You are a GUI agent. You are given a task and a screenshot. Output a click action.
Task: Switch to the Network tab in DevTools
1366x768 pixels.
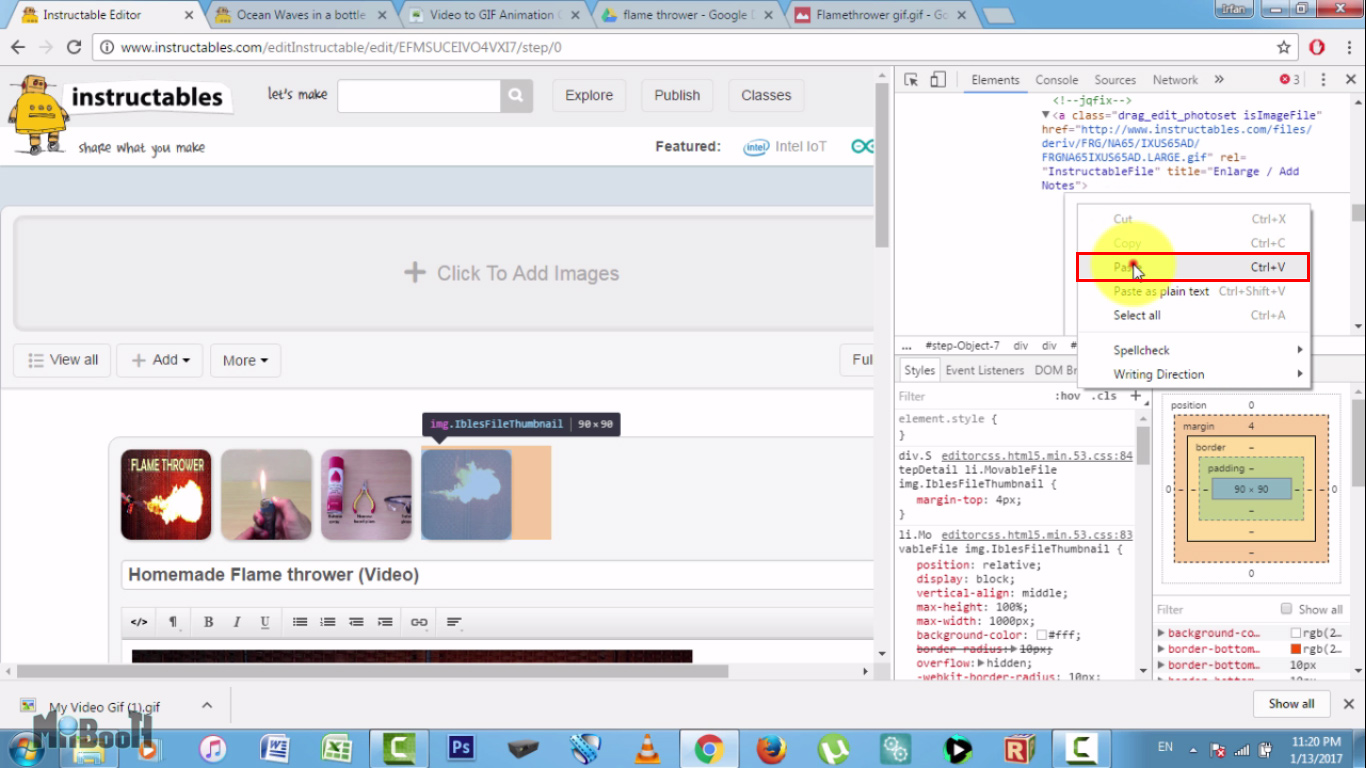[1175, 80]
